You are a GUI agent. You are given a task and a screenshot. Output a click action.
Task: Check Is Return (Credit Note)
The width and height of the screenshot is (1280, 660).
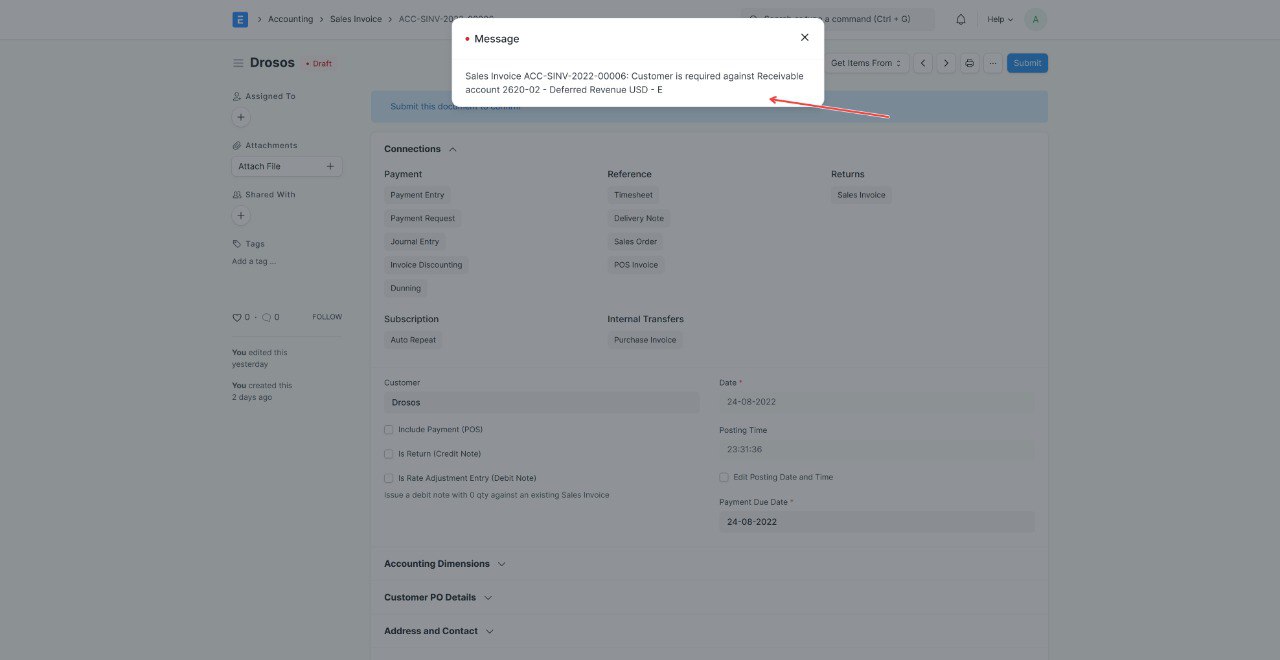pyautogui.click(x=388, y=453)
